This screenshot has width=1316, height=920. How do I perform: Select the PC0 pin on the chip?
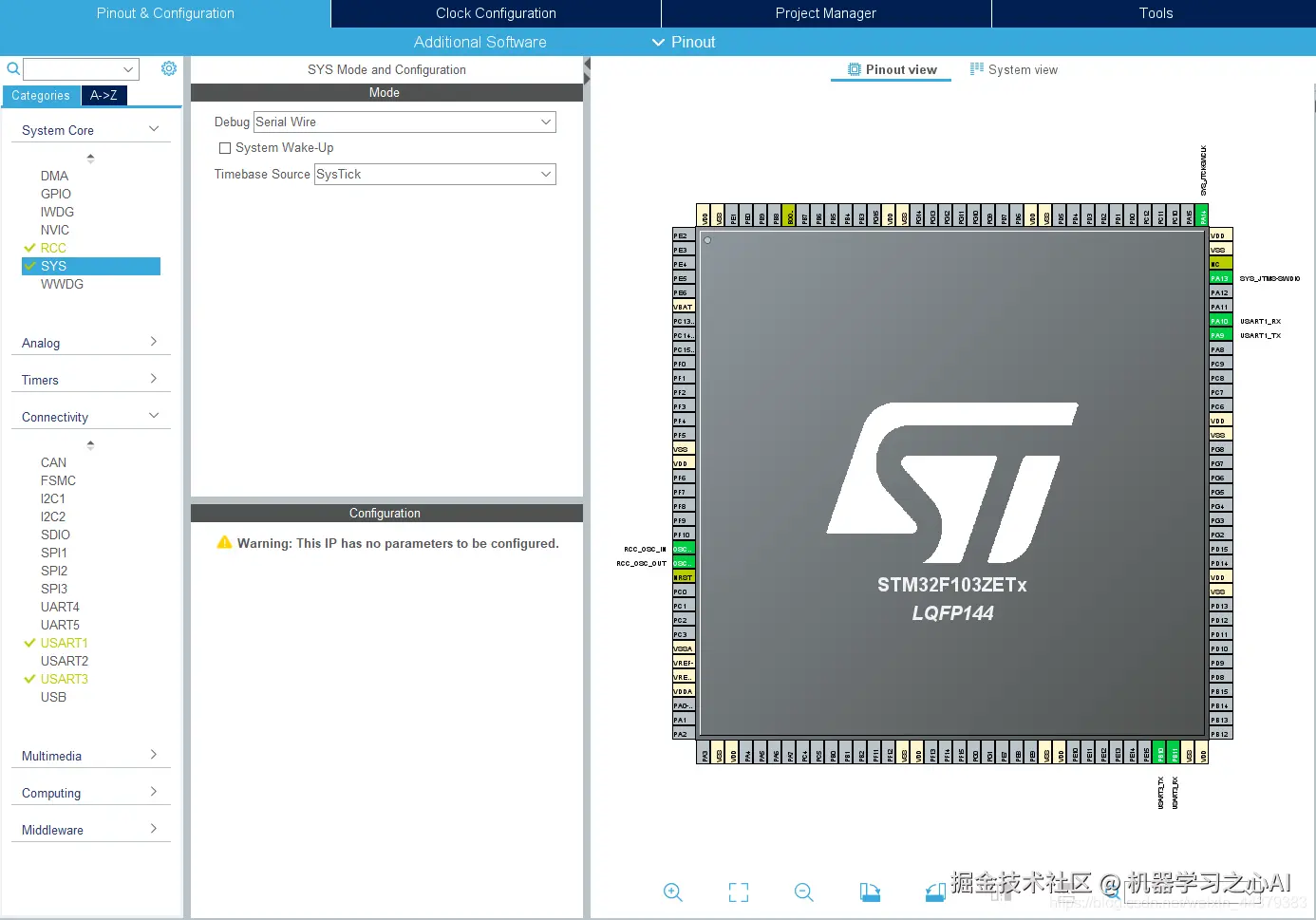[x=684, y=591]
